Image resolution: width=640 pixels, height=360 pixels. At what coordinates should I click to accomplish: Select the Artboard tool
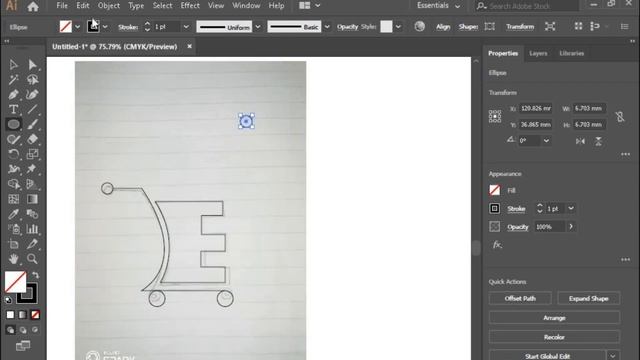[13, 244]
